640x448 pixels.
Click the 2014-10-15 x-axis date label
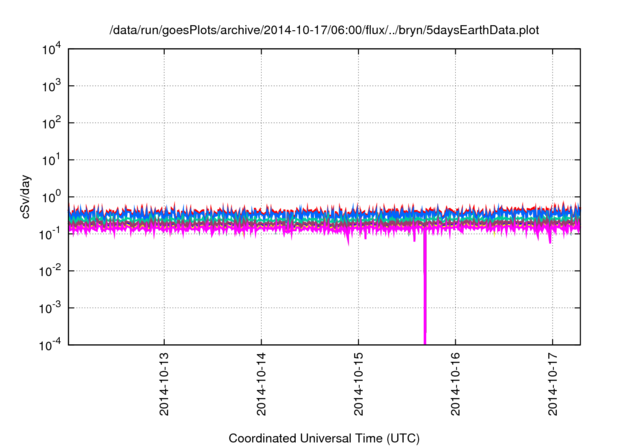coord(358,384)
